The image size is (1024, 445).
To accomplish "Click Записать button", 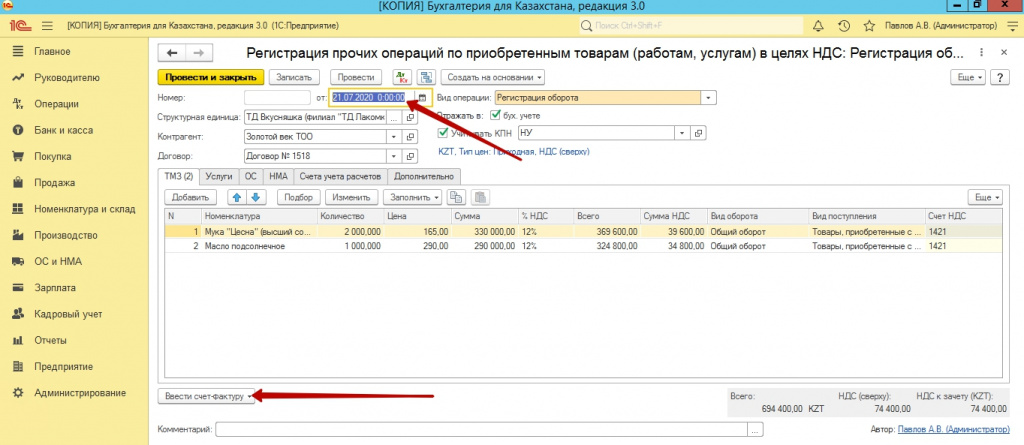I will pyautogui.click(x=295, y=77).
